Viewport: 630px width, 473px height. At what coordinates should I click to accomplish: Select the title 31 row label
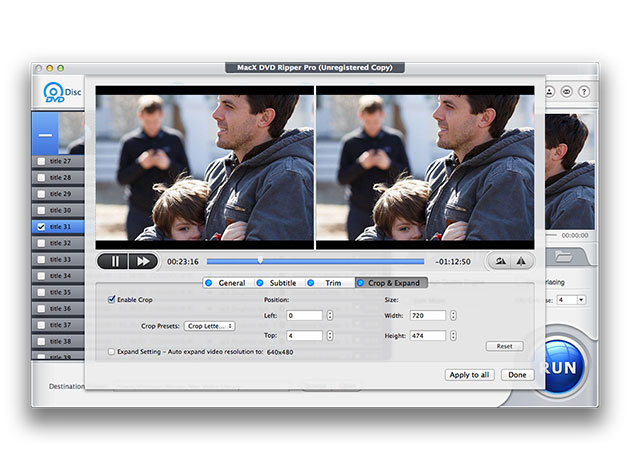click(60, 227)
